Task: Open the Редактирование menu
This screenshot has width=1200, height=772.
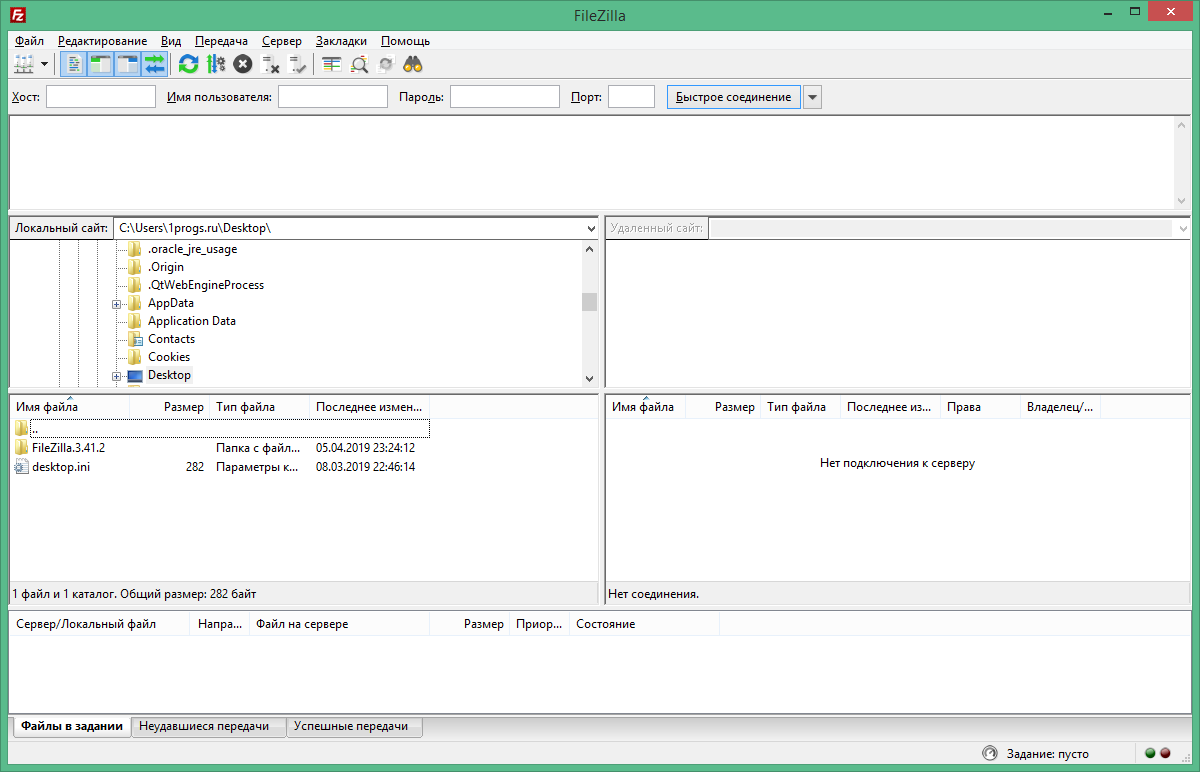Action: [102, 41]
